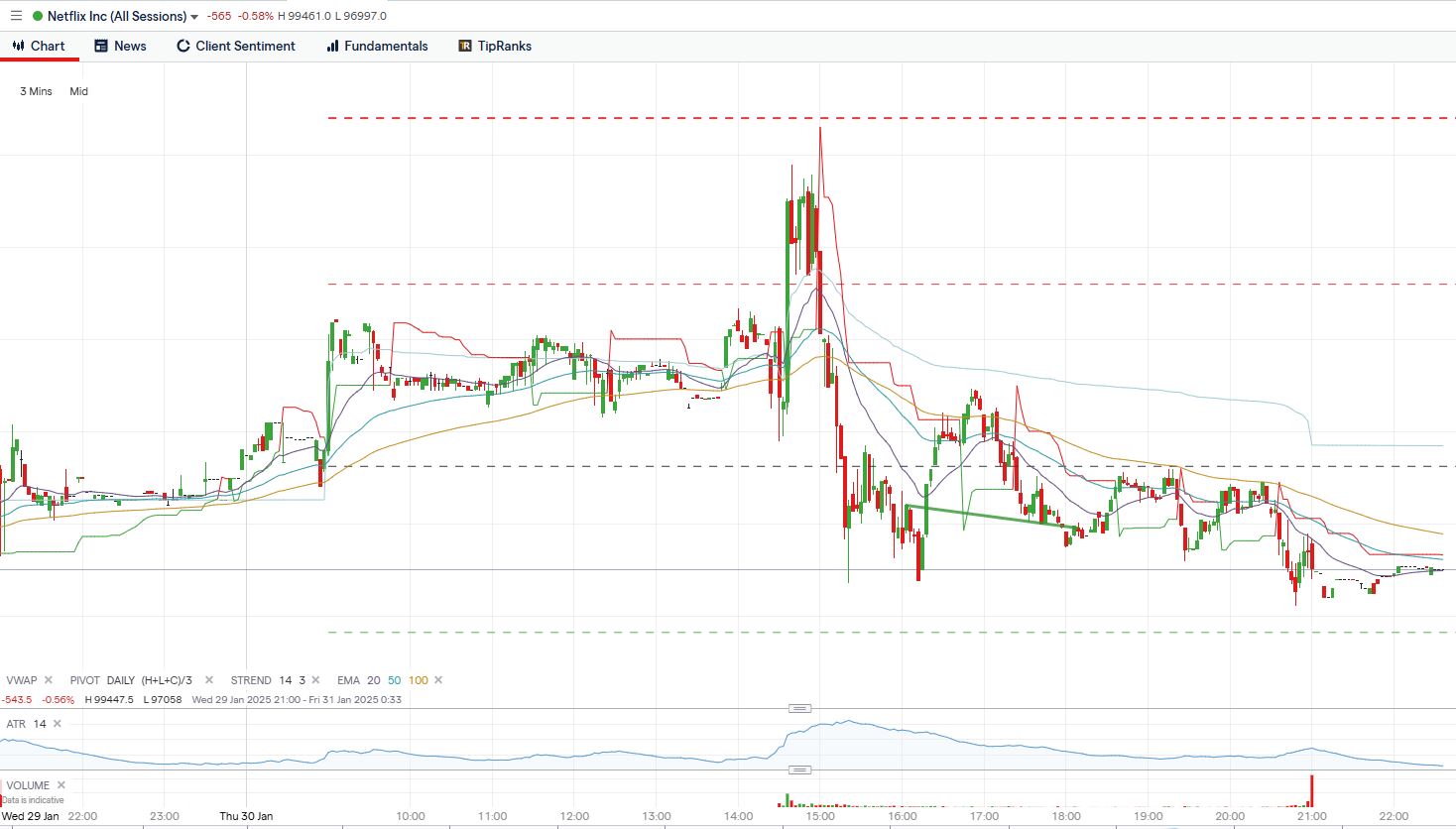The width and height of the screenshot is (1456, 829).
Task: Open the Client Sentiment tab
Action: coord(235,46)
